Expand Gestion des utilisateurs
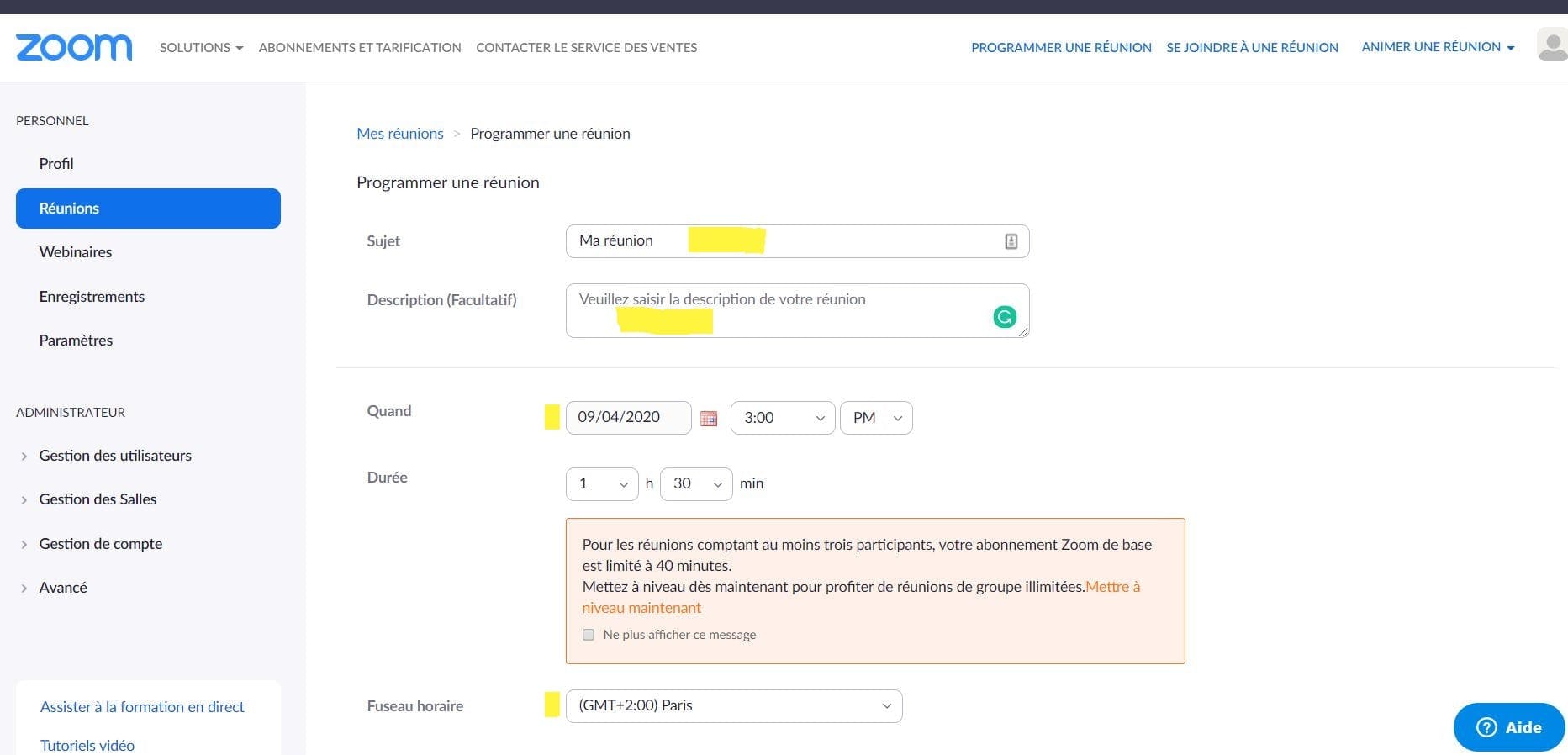The width and height of the screenshot is (1568, 755). [x=115, y=456]
